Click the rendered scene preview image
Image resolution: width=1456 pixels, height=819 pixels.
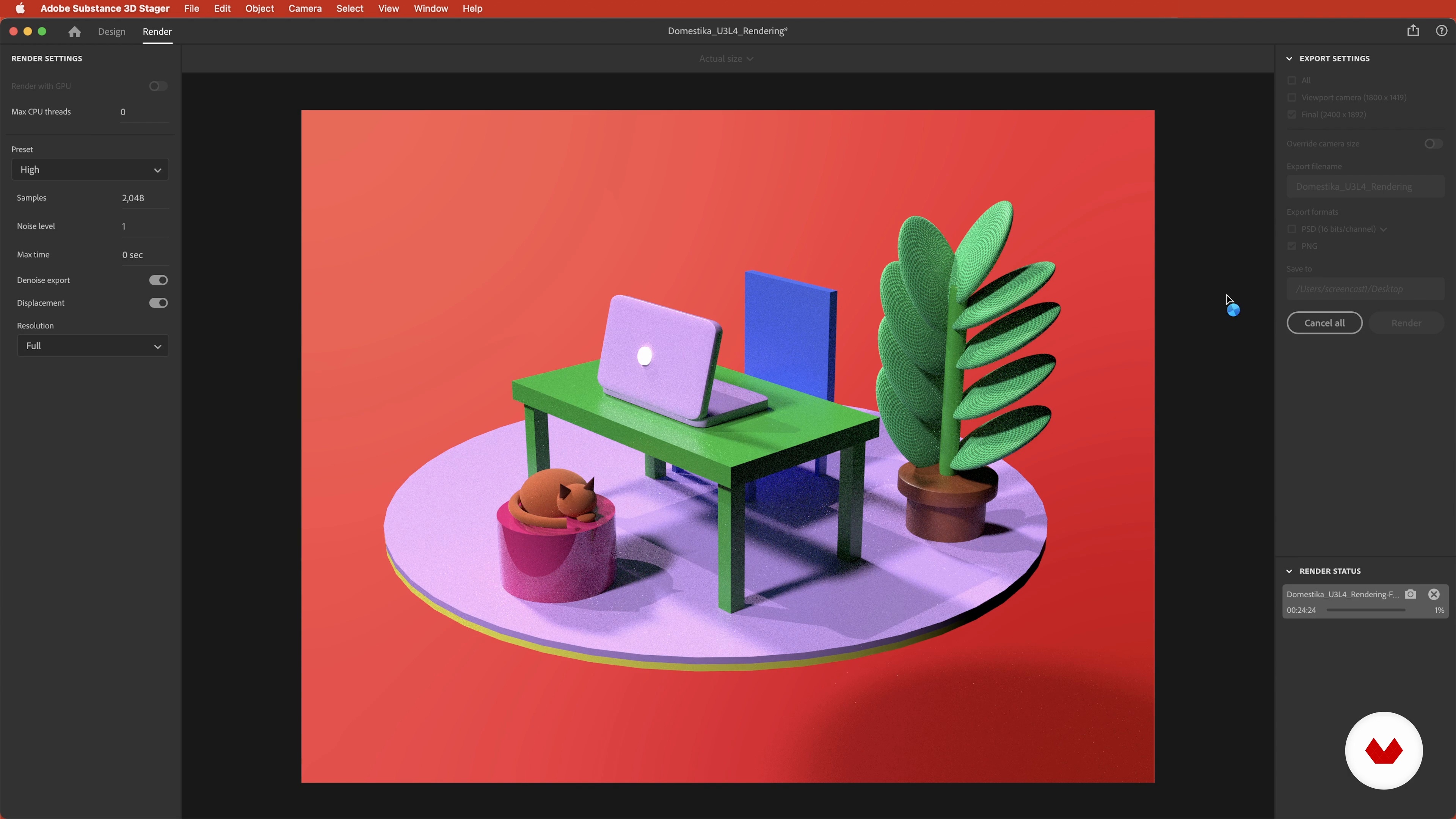[728, 446]
